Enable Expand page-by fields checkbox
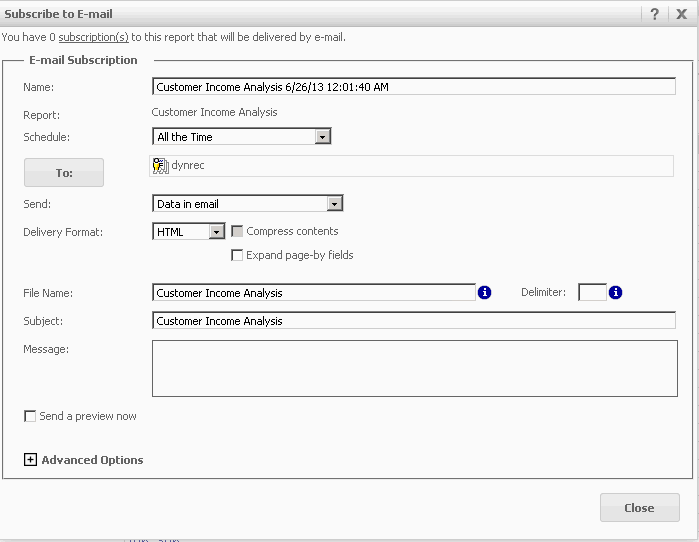This screenshot has width=699, height=542. [x=237, y=255]
